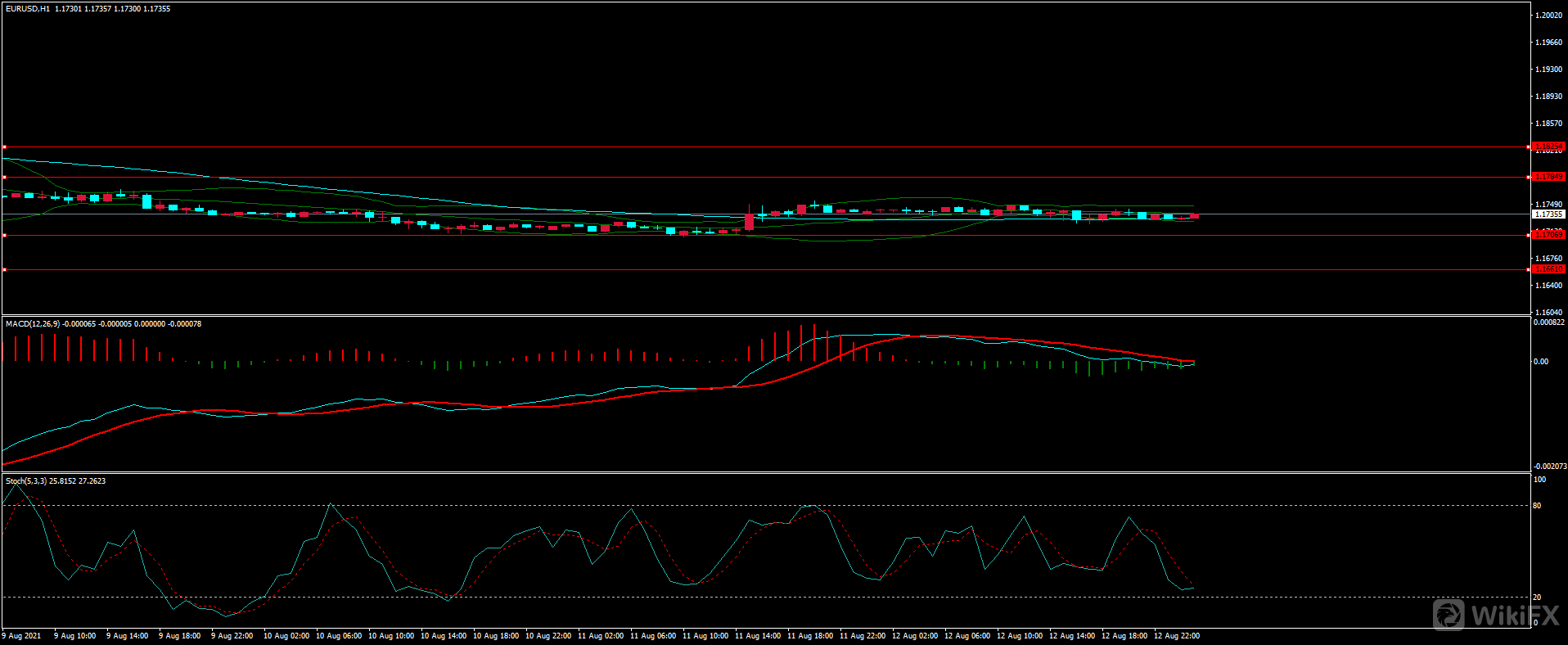Select the 12 Aug 22:00 time label
The image size is (1568, 645).
click(1176, 636)
